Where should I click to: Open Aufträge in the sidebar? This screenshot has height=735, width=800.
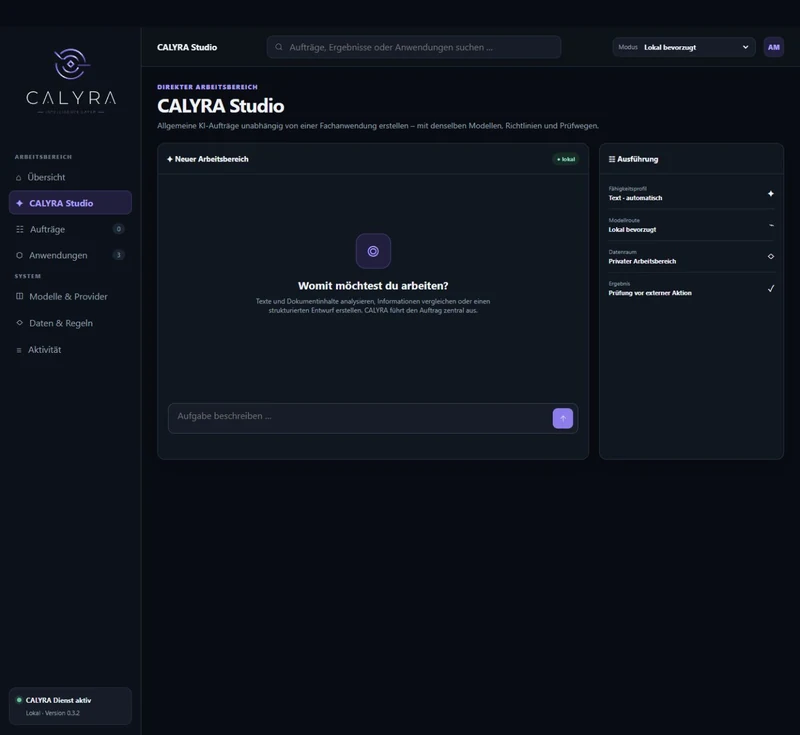coord(70,230)
